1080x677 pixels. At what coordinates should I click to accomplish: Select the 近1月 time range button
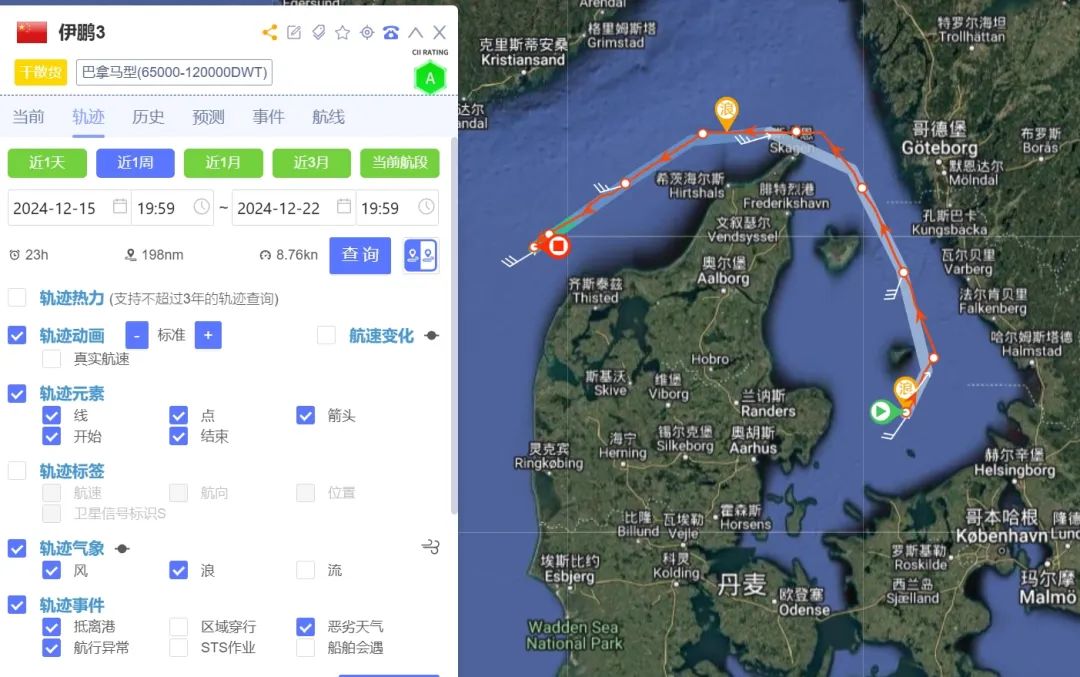coord(223,163)
